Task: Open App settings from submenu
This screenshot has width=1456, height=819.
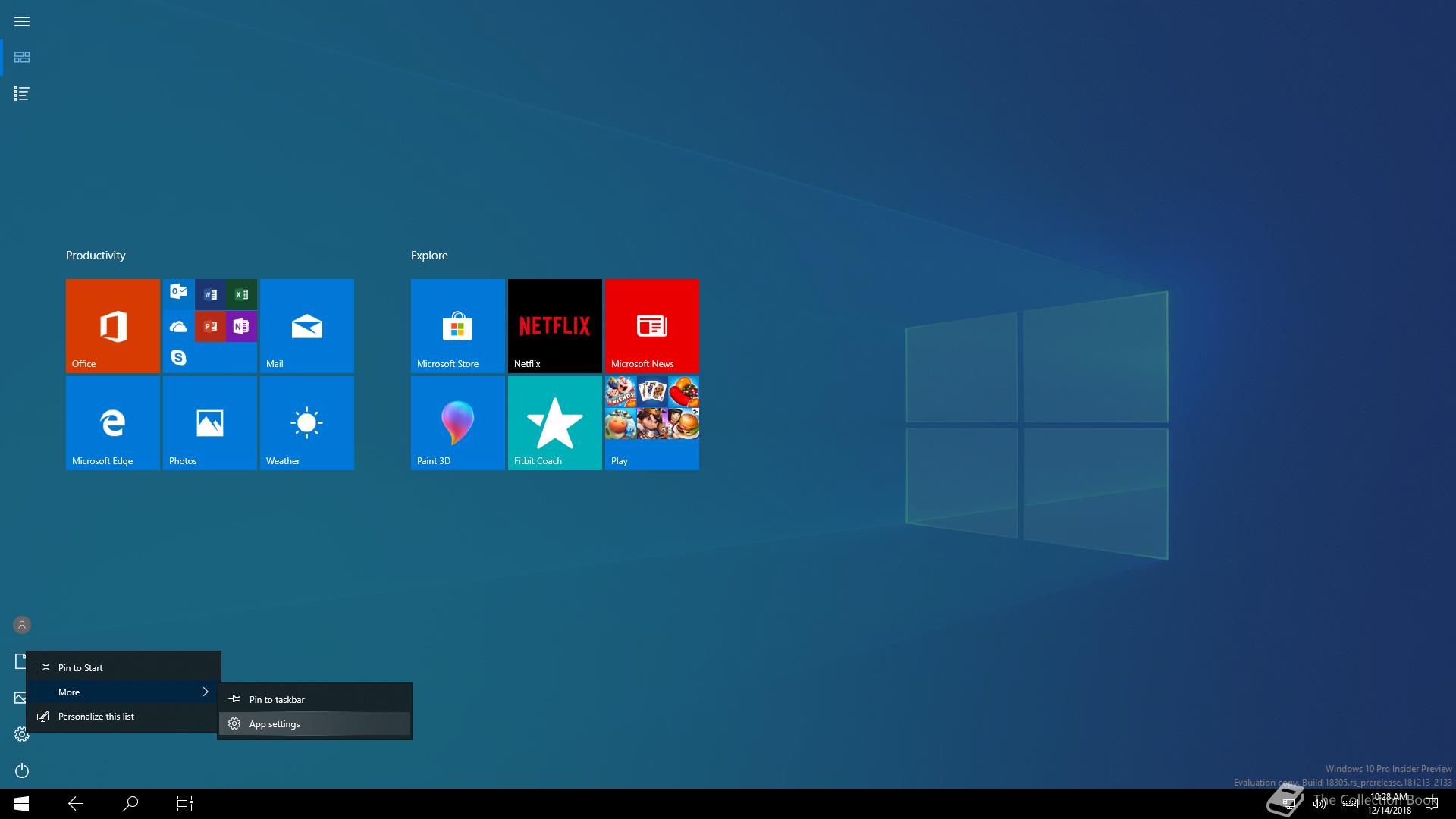Action: click(x=315, y=724)
